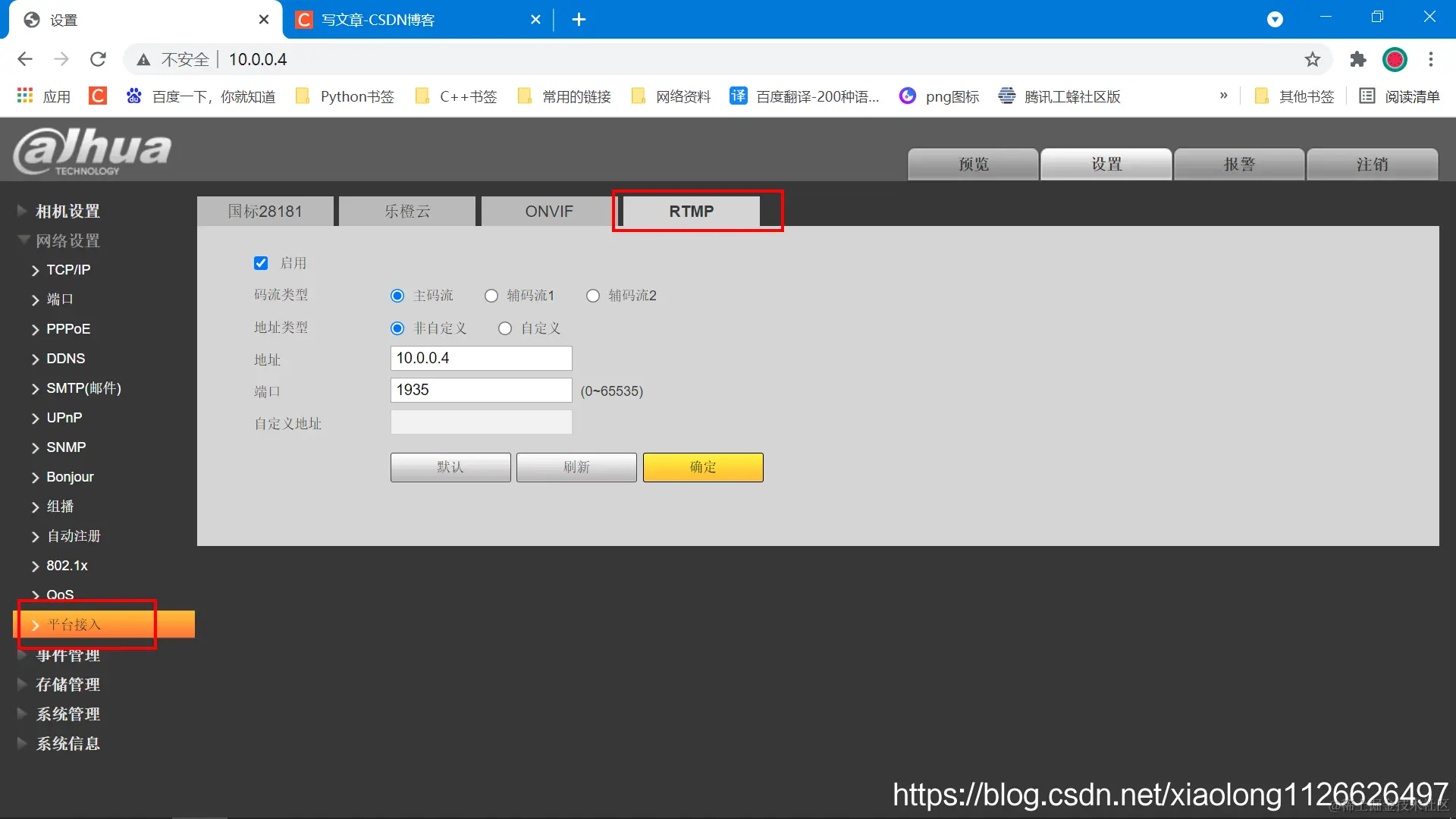1456x819 pixels.
Task: Show hidden bookmarks overflow chevron
Action: tap(1223, 96)
